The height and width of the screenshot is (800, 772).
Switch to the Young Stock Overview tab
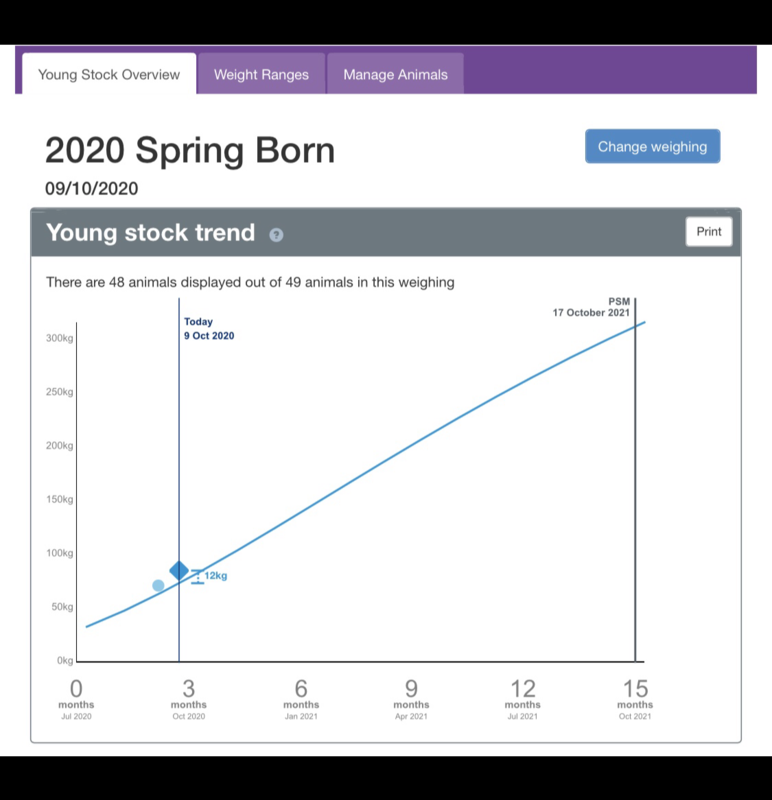pos(109,74)
